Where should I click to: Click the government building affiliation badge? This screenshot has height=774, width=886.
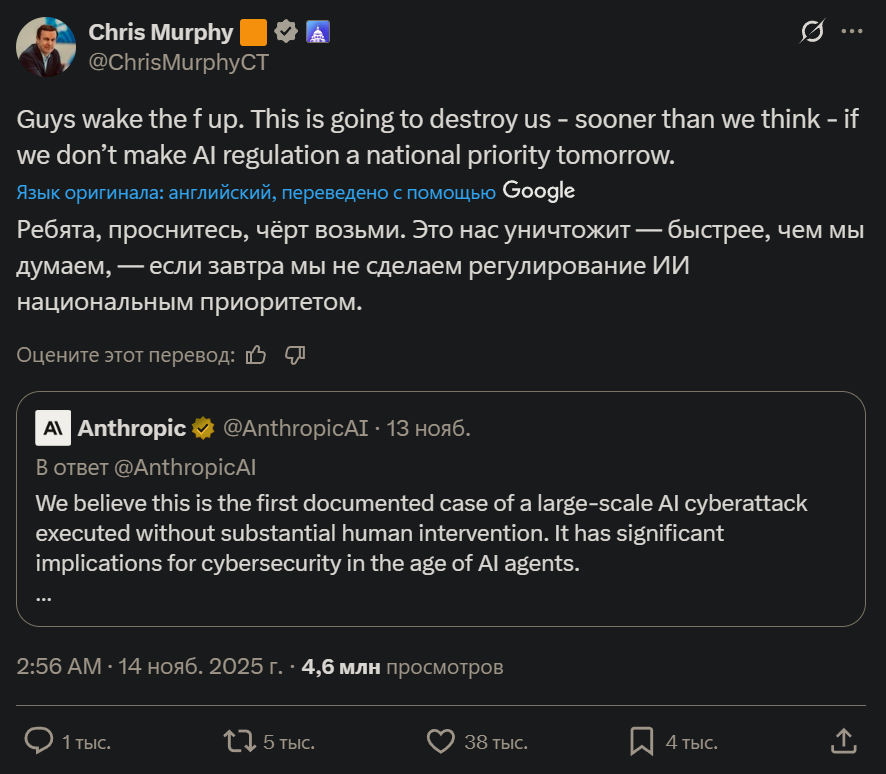(318, 32)
